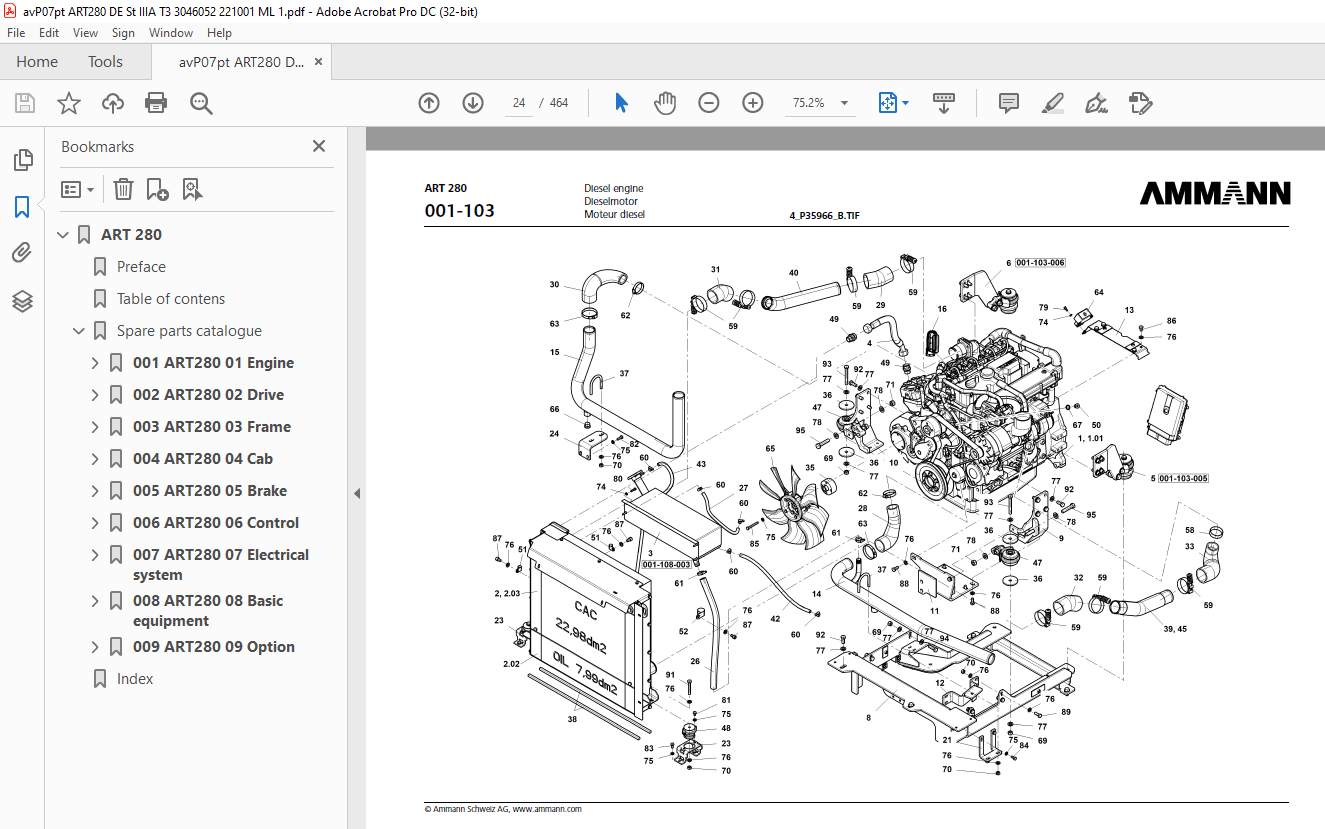Jump to the 001 ART280 01 Engine bookmark
This screenshot has height=829, width=1325.
tap(213, 363)
